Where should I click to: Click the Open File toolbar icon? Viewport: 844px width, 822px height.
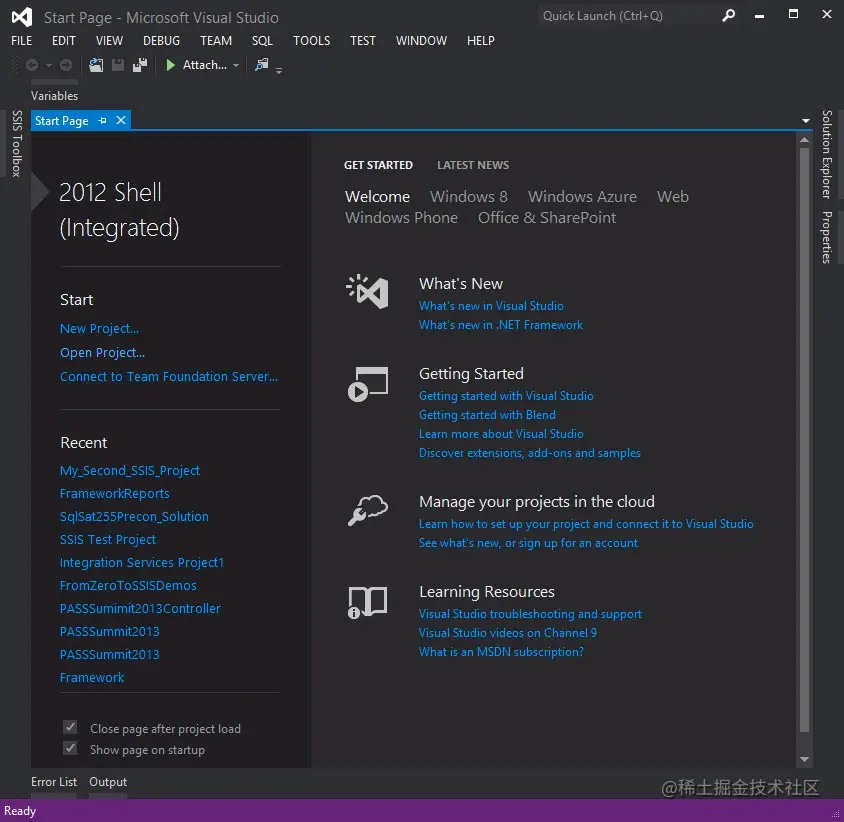tap(96, 65)
